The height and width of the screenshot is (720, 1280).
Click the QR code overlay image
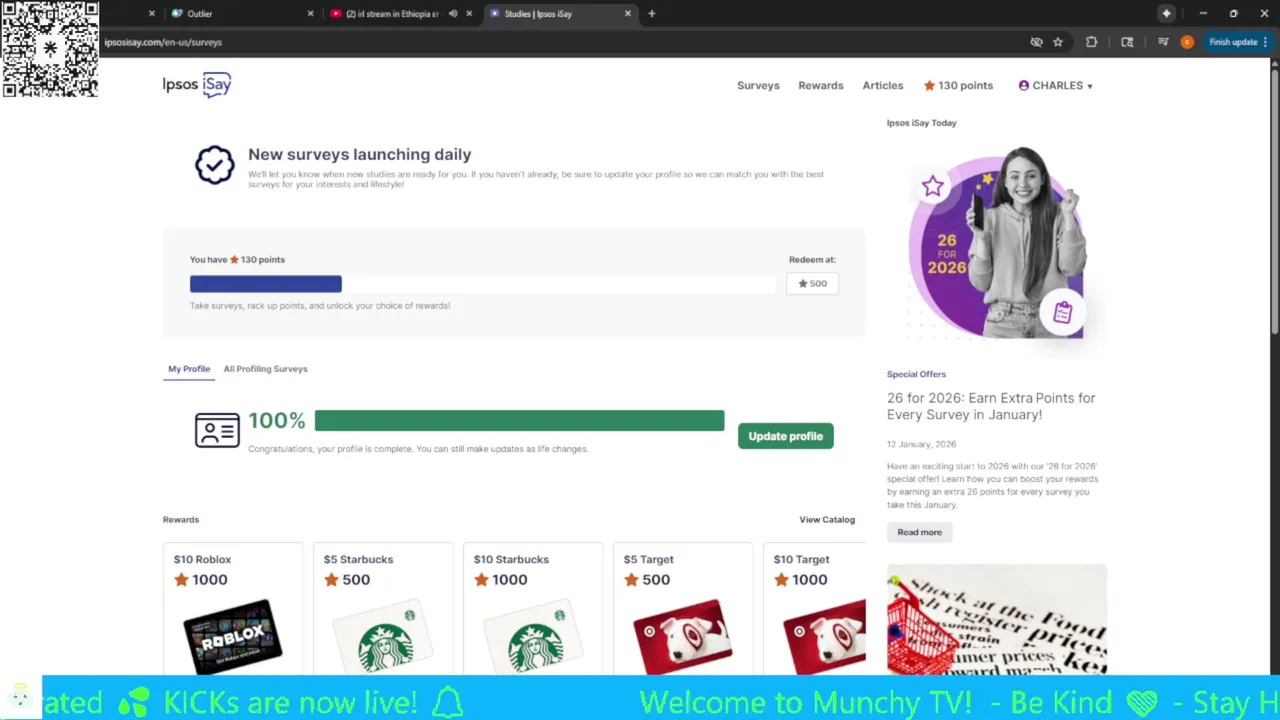[50, 50]
